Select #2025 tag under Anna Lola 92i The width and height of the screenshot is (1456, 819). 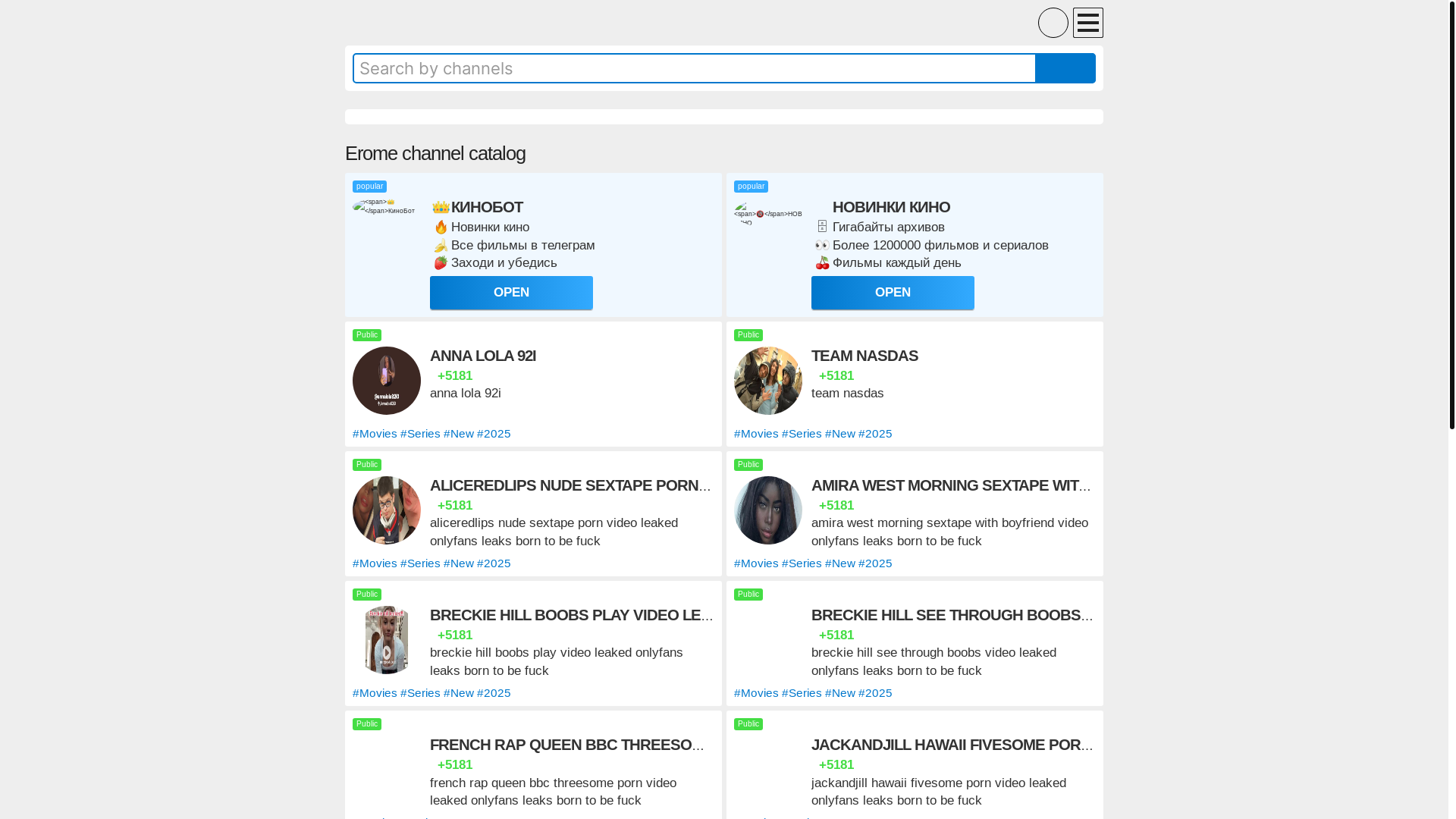pos(494,434)
